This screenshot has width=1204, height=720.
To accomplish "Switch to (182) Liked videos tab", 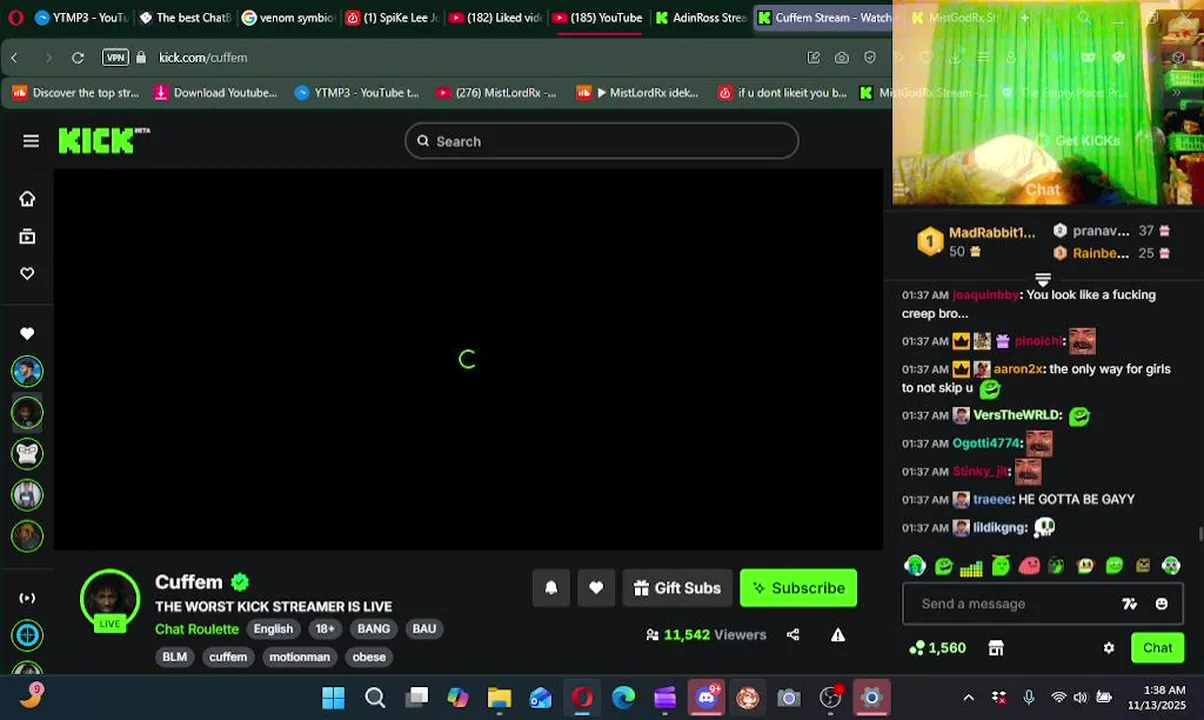I will (495, 17).
